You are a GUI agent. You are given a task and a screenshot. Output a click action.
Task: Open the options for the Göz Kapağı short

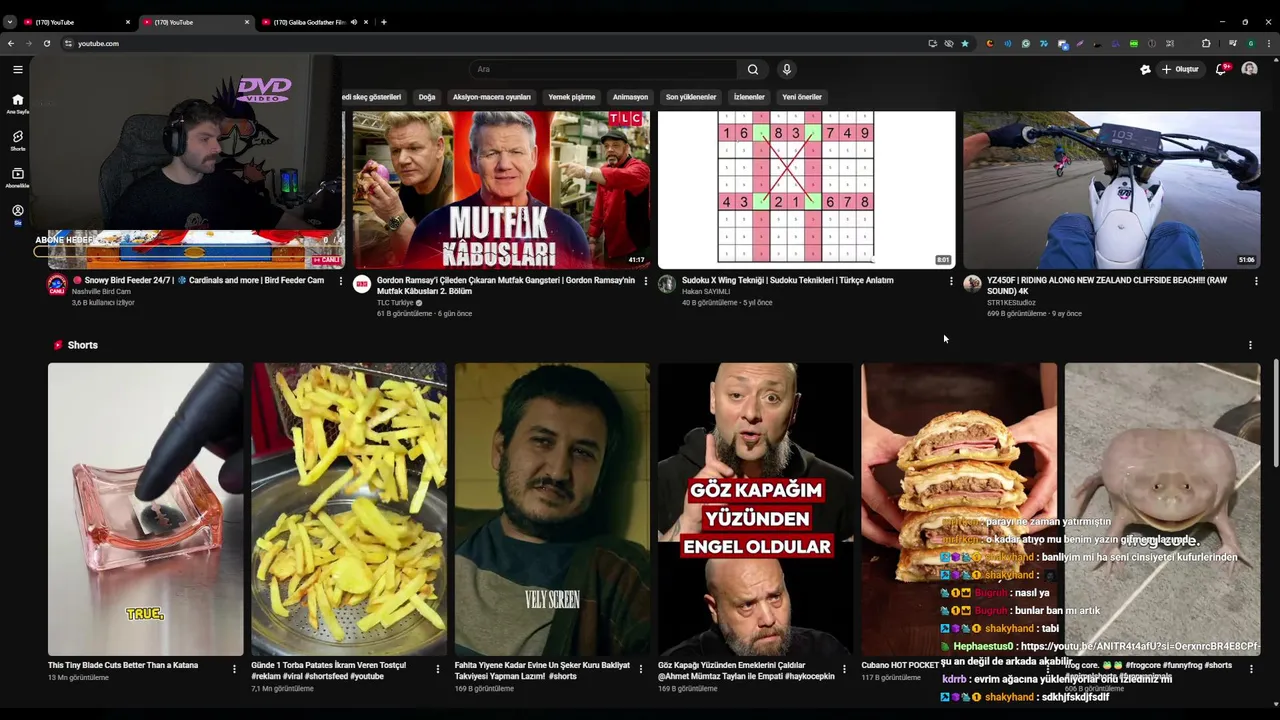coord(844,669)
